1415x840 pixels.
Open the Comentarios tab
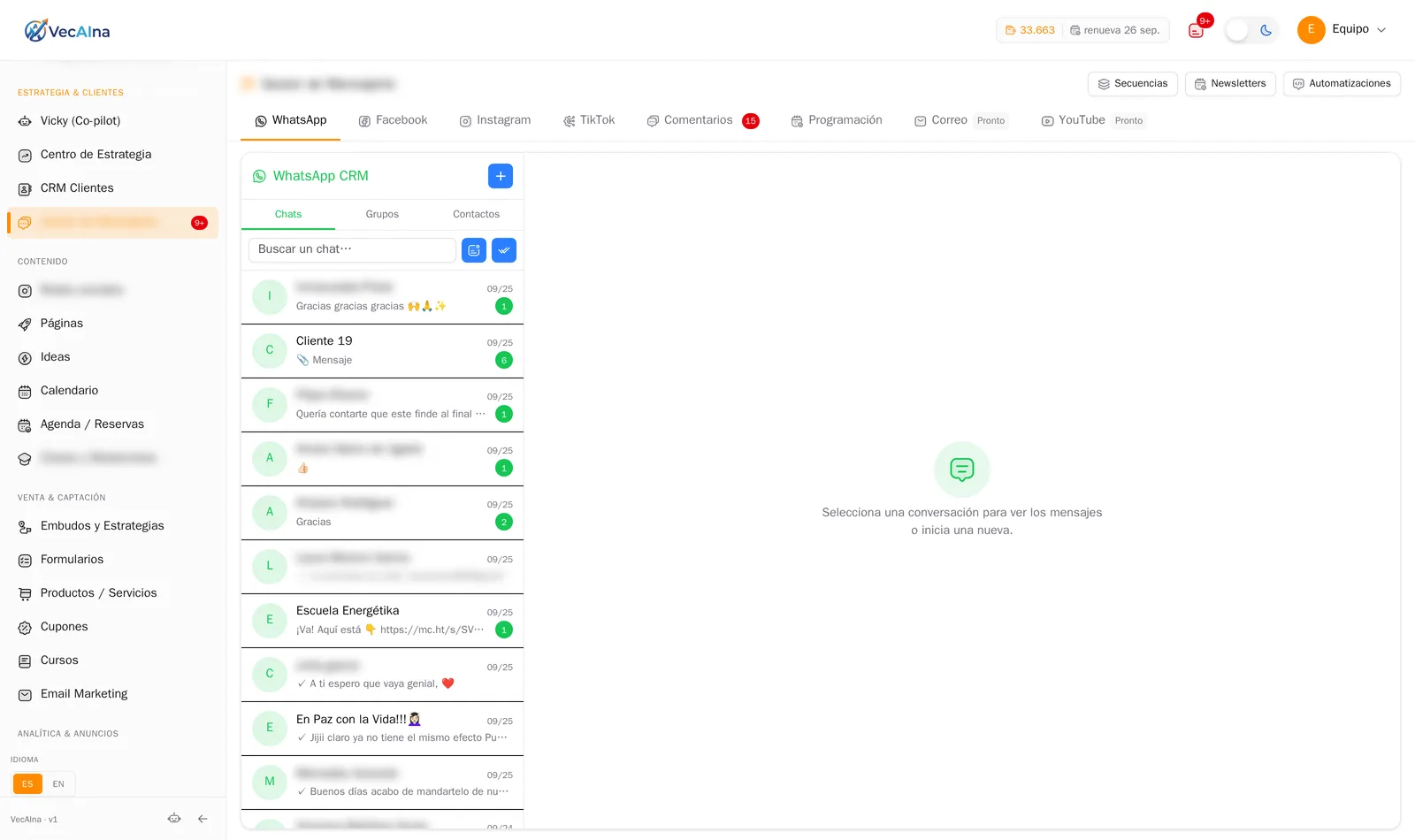[703, 120]
